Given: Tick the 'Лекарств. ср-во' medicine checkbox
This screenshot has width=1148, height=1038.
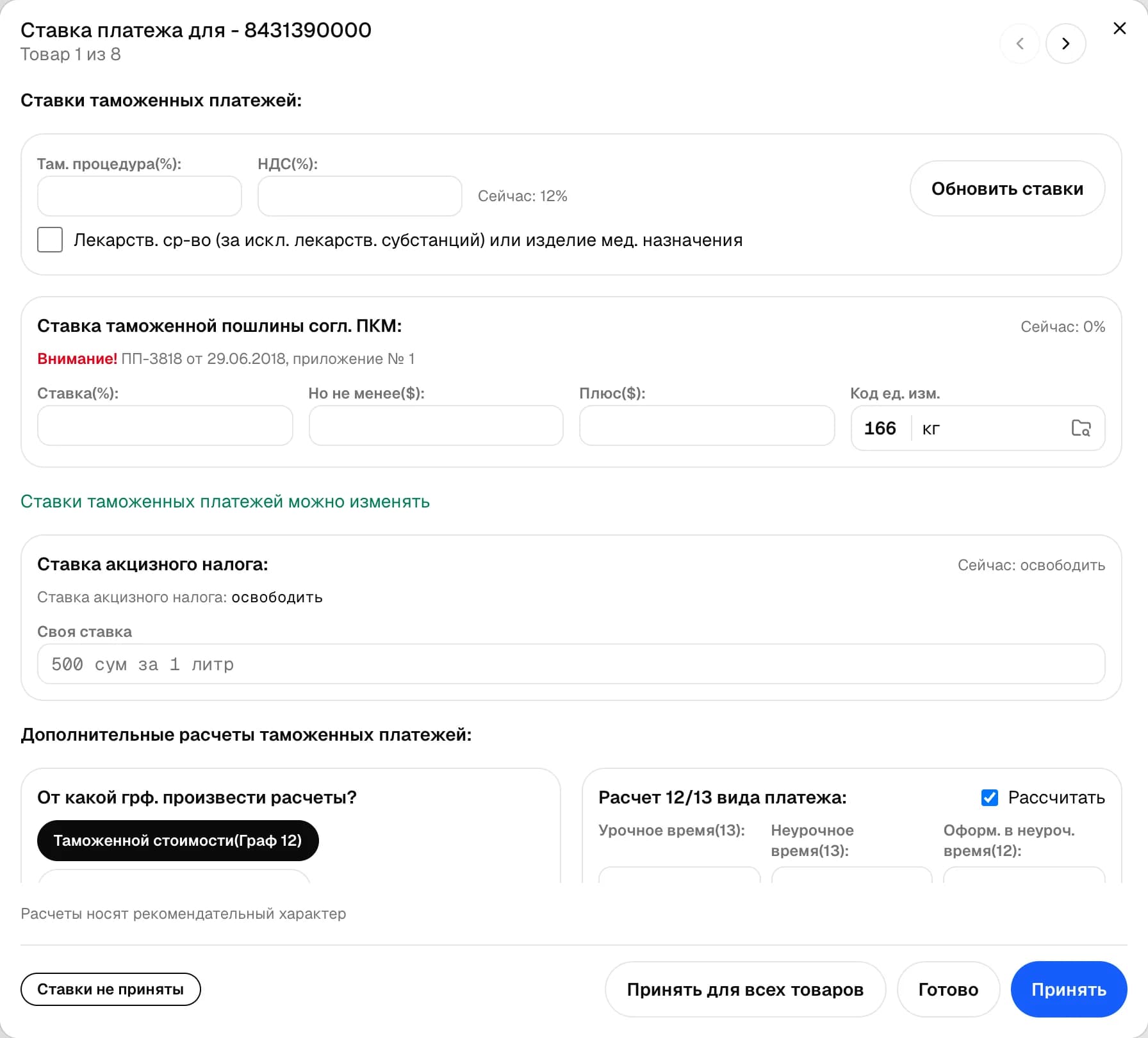Looking at the screenshot, I should tap(50, 240).
